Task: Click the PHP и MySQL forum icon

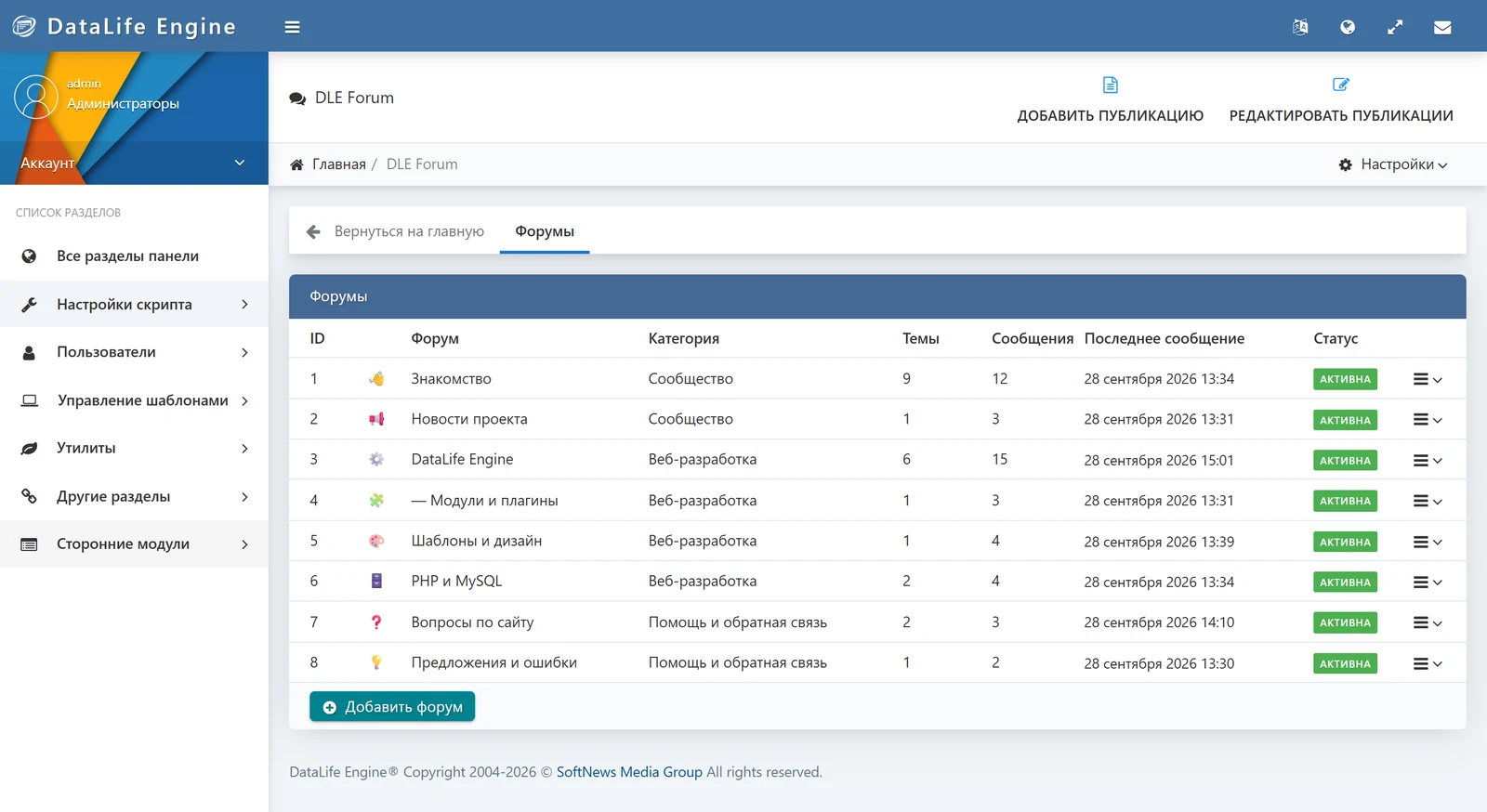Action: [376, 581]
